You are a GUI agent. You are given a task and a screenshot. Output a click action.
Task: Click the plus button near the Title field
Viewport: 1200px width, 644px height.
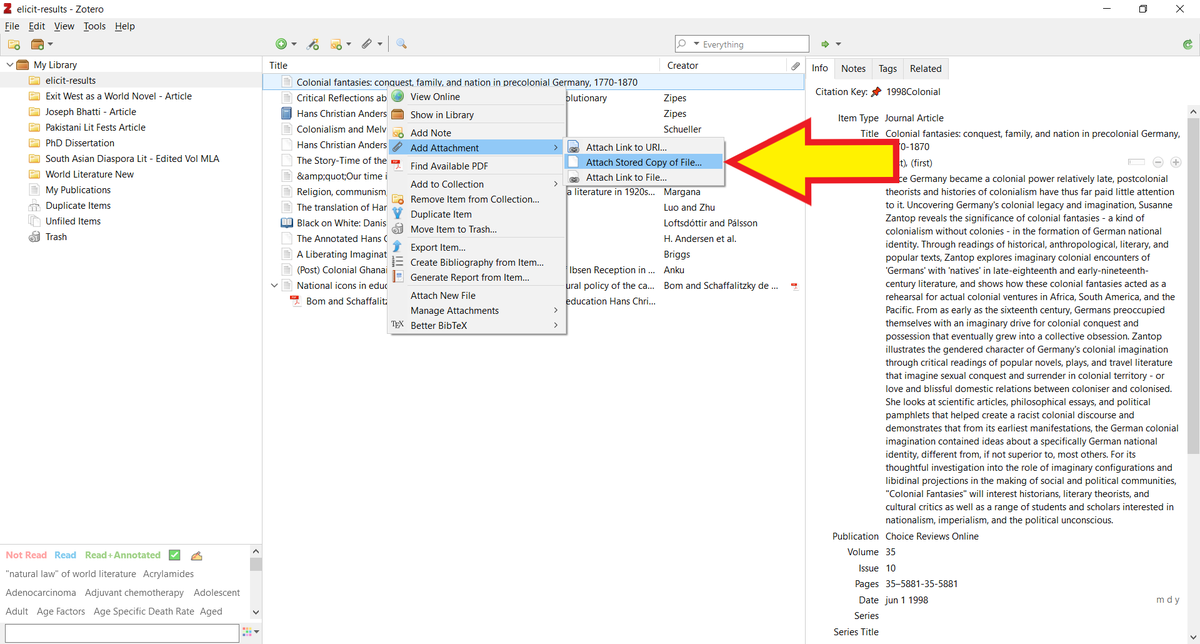(1176, 160)
